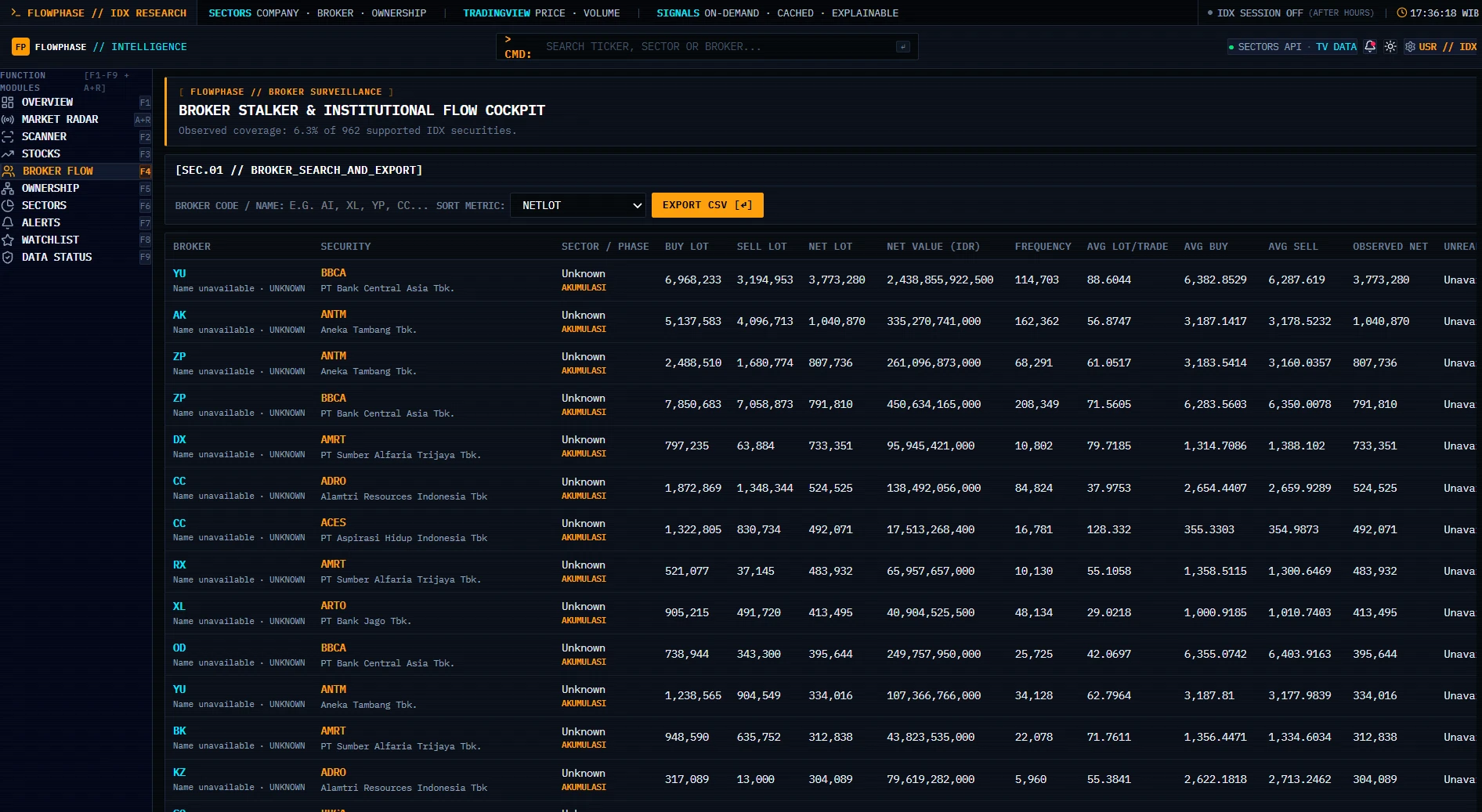1482x812 pixels.
Task: Sort by AVG LOT/TRADE column header
Action: pos(1127,247)
